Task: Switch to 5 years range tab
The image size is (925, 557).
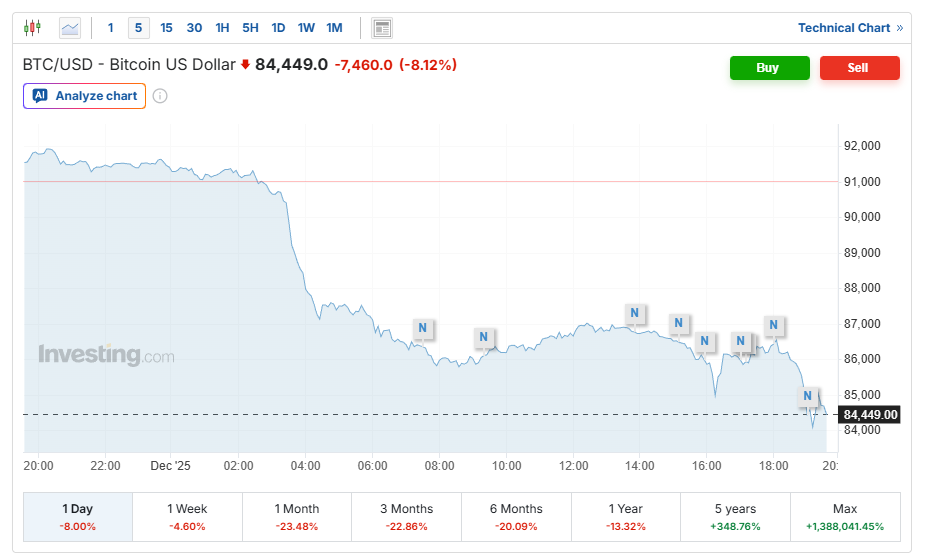Action: pos(735,516)
